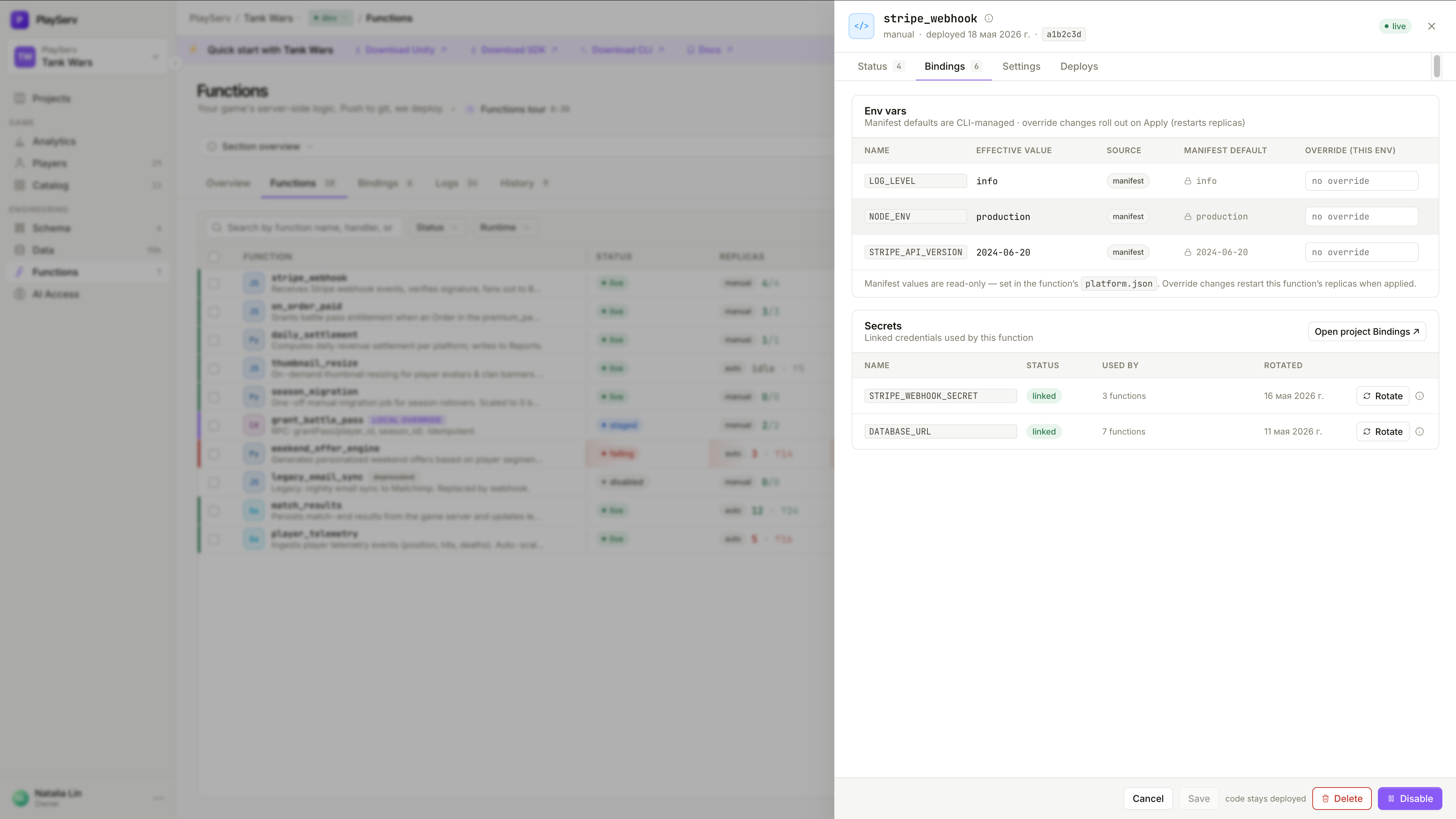The width and height of the screenshot is (1456, 819).
Task: Tick the checkbox for weekend_offer_engine row
Action: point(213,454)
